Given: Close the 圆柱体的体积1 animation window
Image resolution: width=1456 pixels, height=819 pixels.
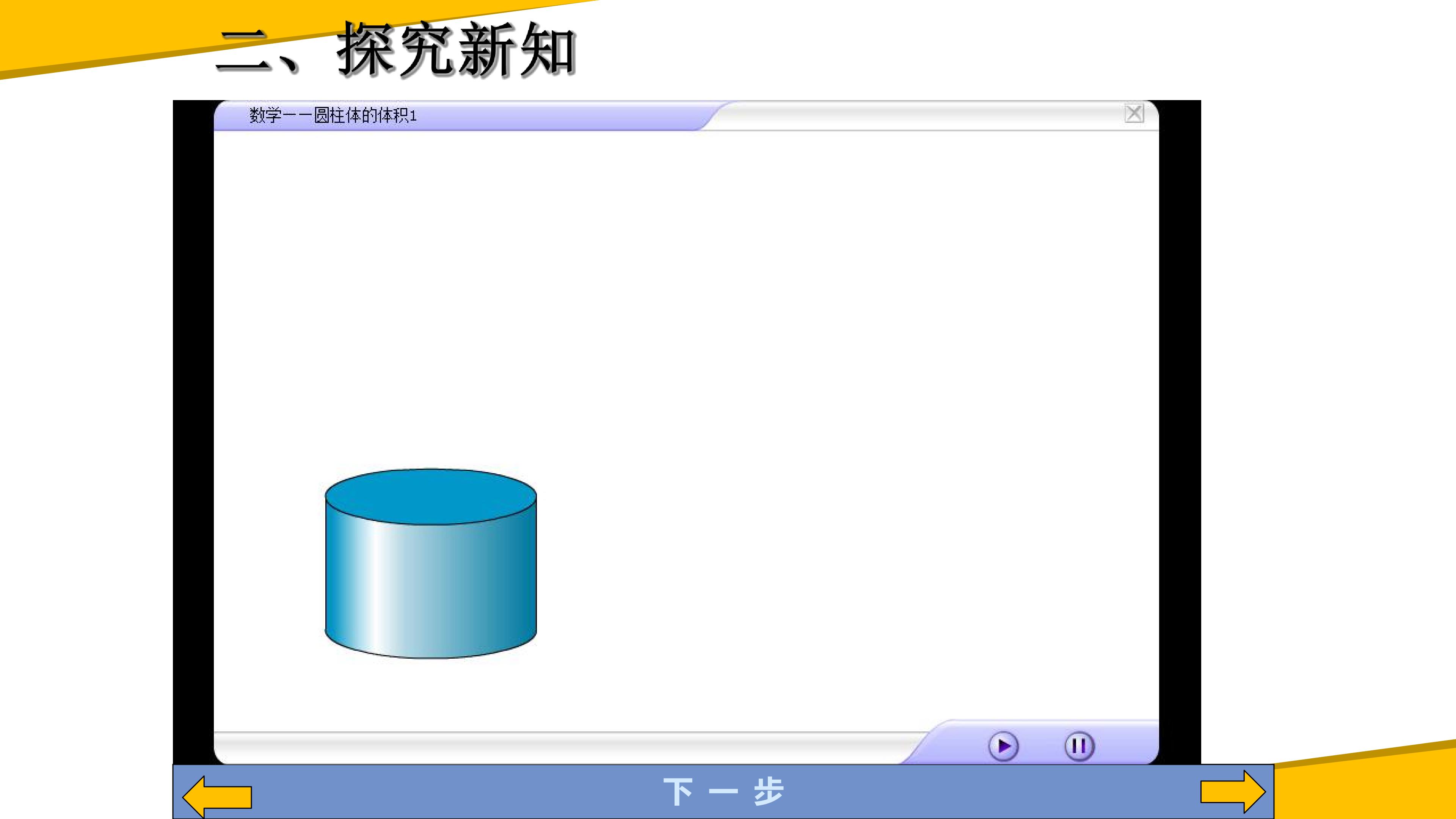Looking at the screenshot, I should (x=1134, y=114).
